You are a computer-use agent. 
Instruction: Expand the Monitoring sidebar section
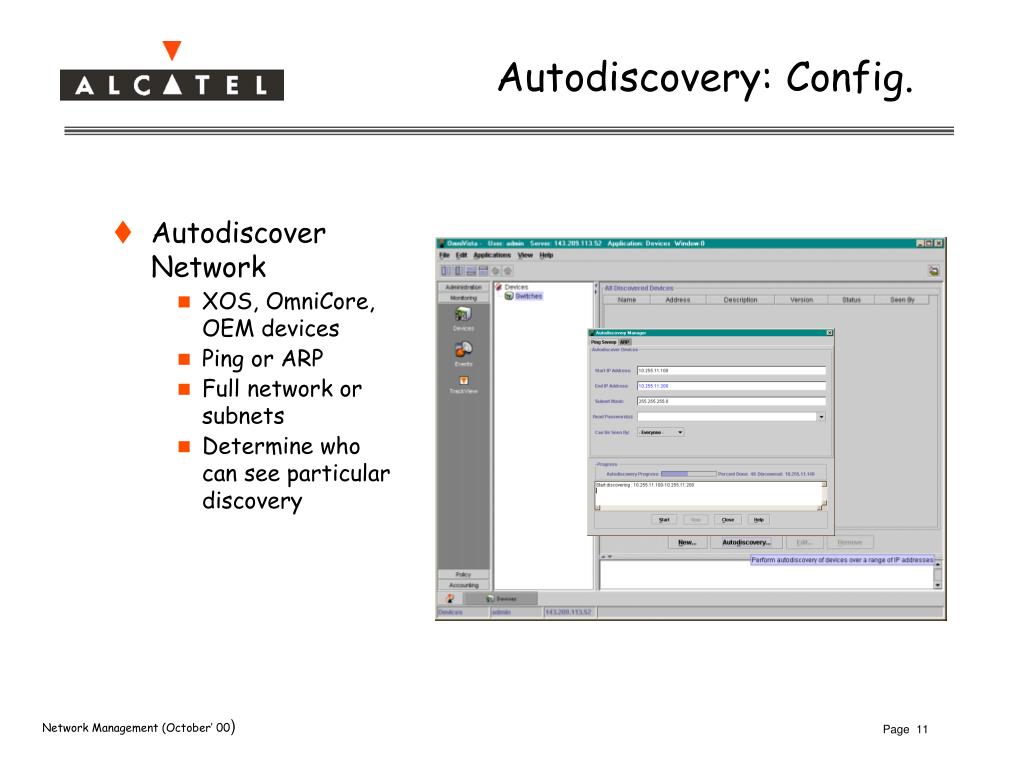[463, 298]
